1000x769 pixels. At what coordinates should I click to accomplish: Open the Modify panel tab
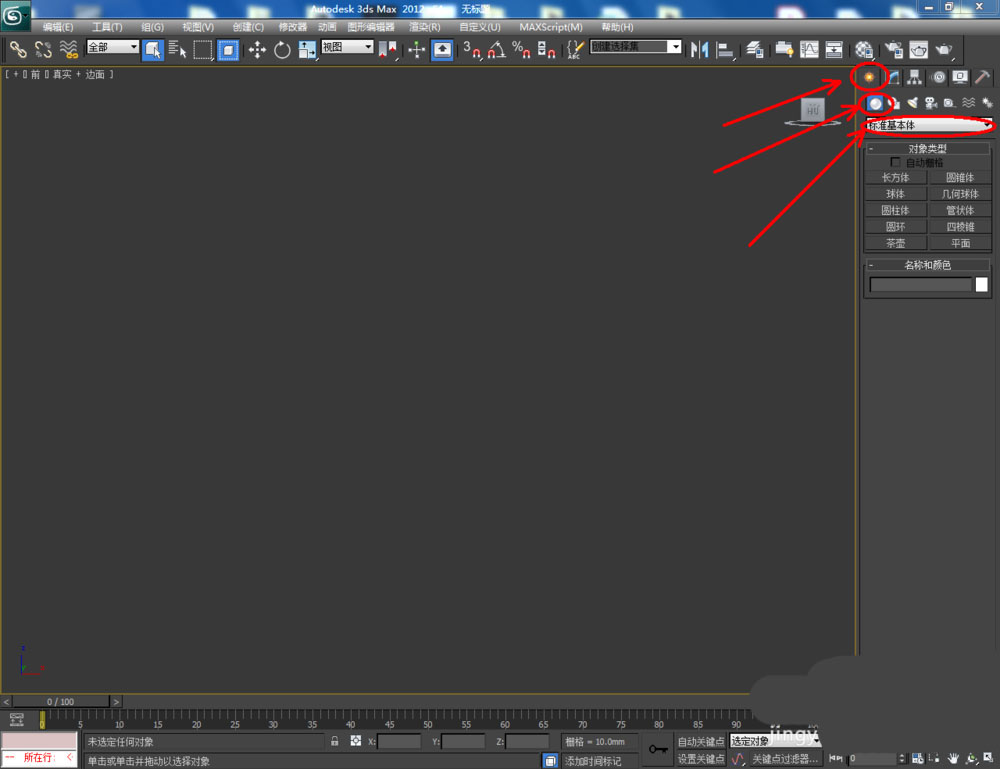point(893,77)
